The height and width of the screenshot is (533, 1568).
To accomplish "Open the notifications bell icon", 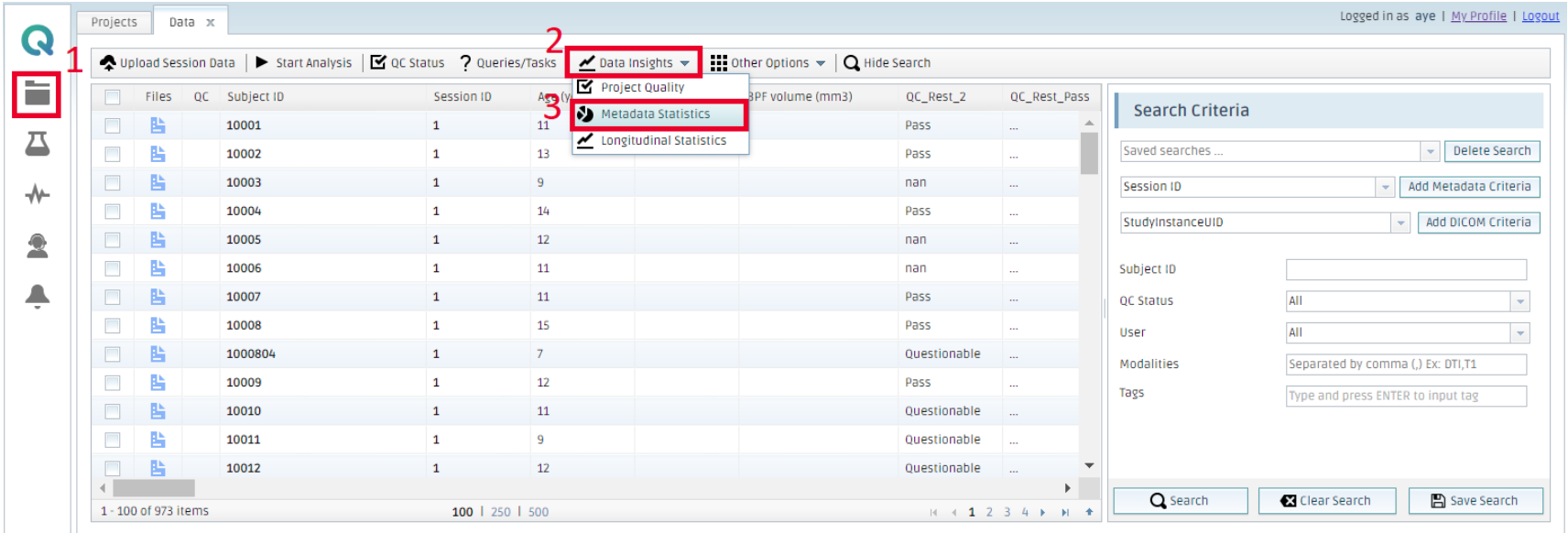I will (x=37, y=296).
